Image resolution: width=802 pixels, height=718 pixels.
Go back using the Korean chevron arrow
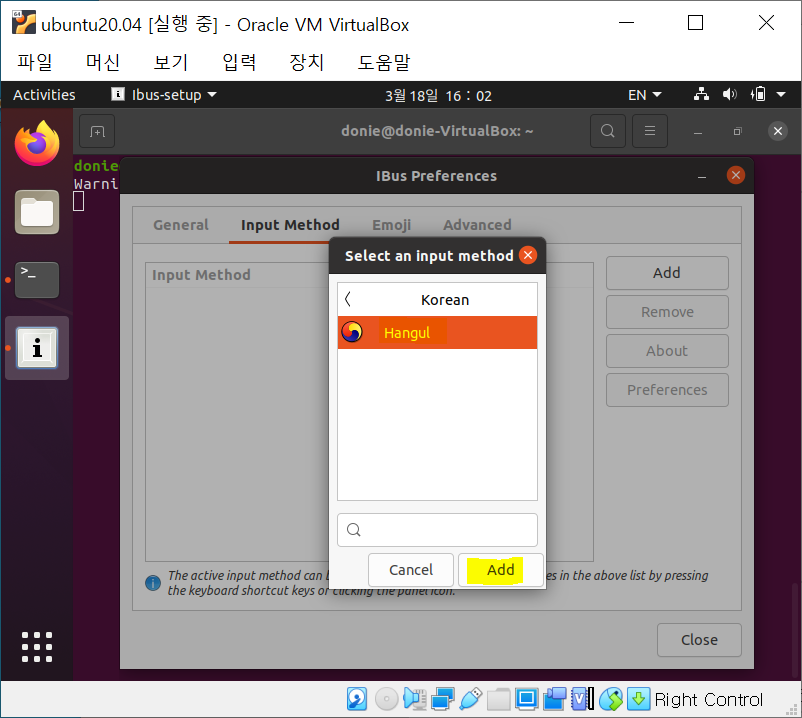tap(348, 299)
